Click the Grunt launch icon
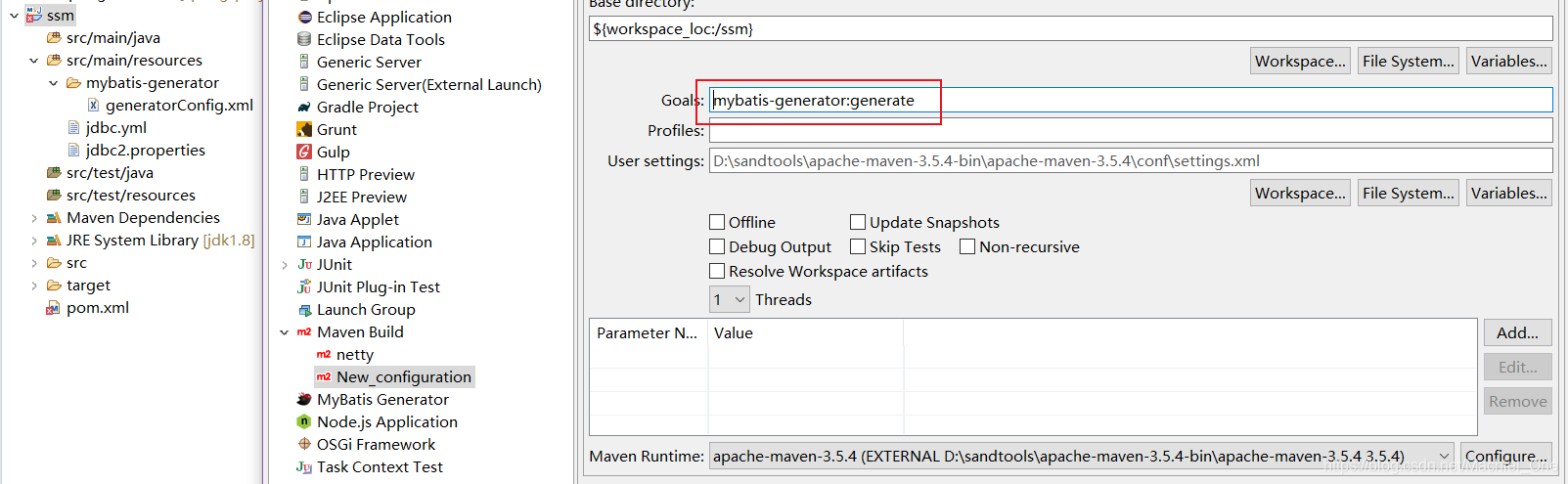 304,130
